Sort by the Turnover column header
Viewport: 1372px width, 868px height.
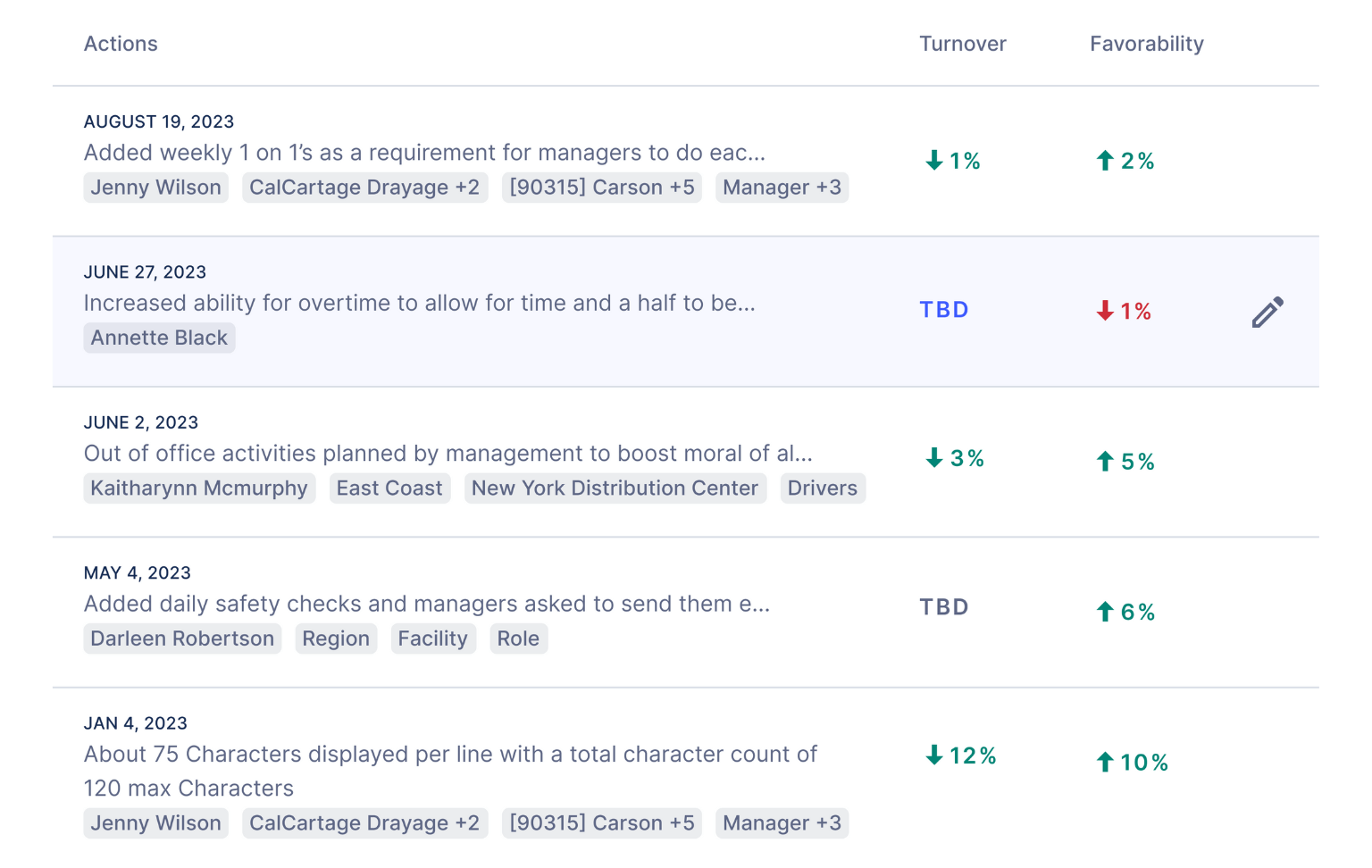point(963,43)
